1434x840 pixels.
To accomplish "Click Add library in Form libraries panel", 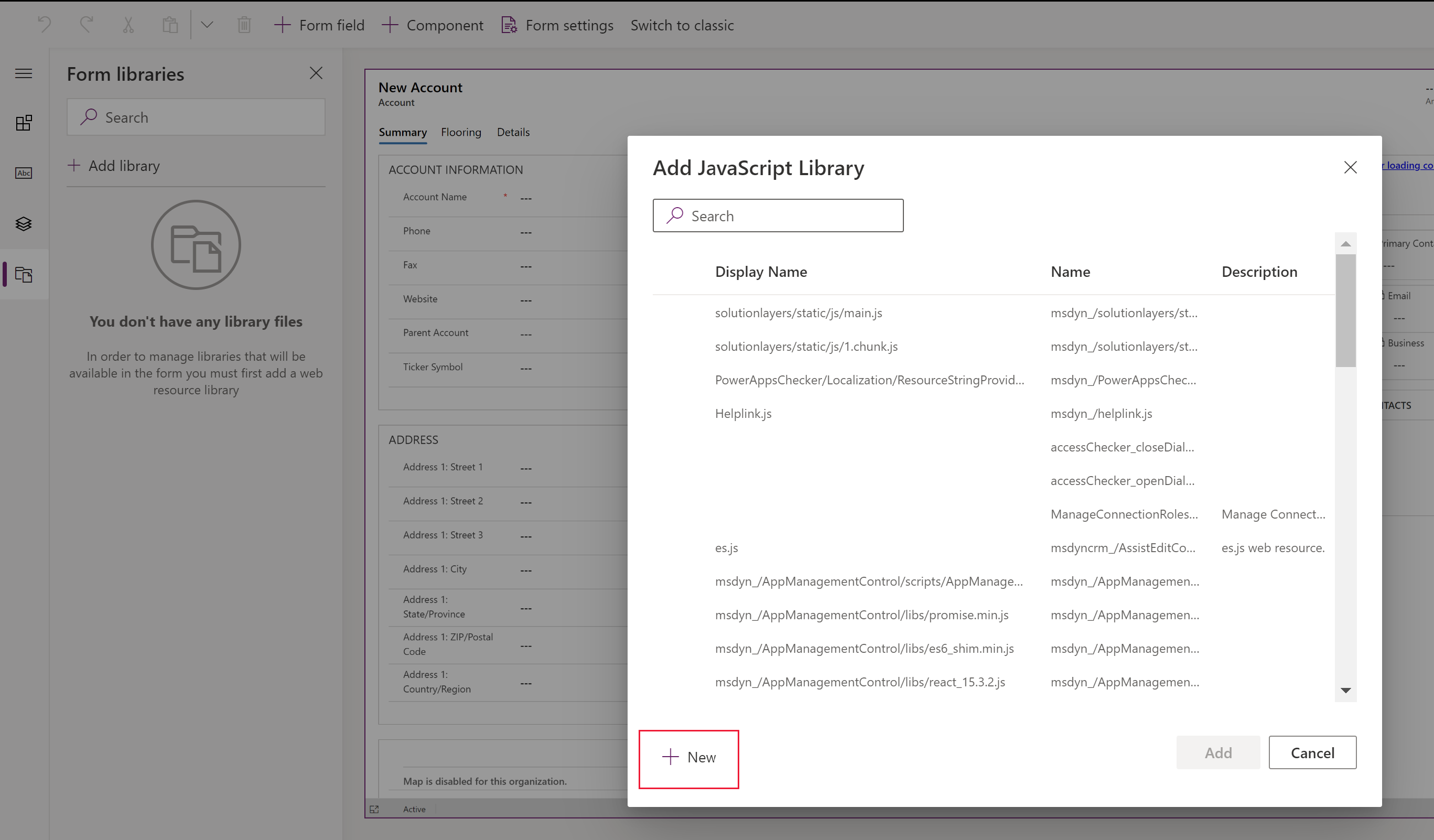I will [113, 165].
